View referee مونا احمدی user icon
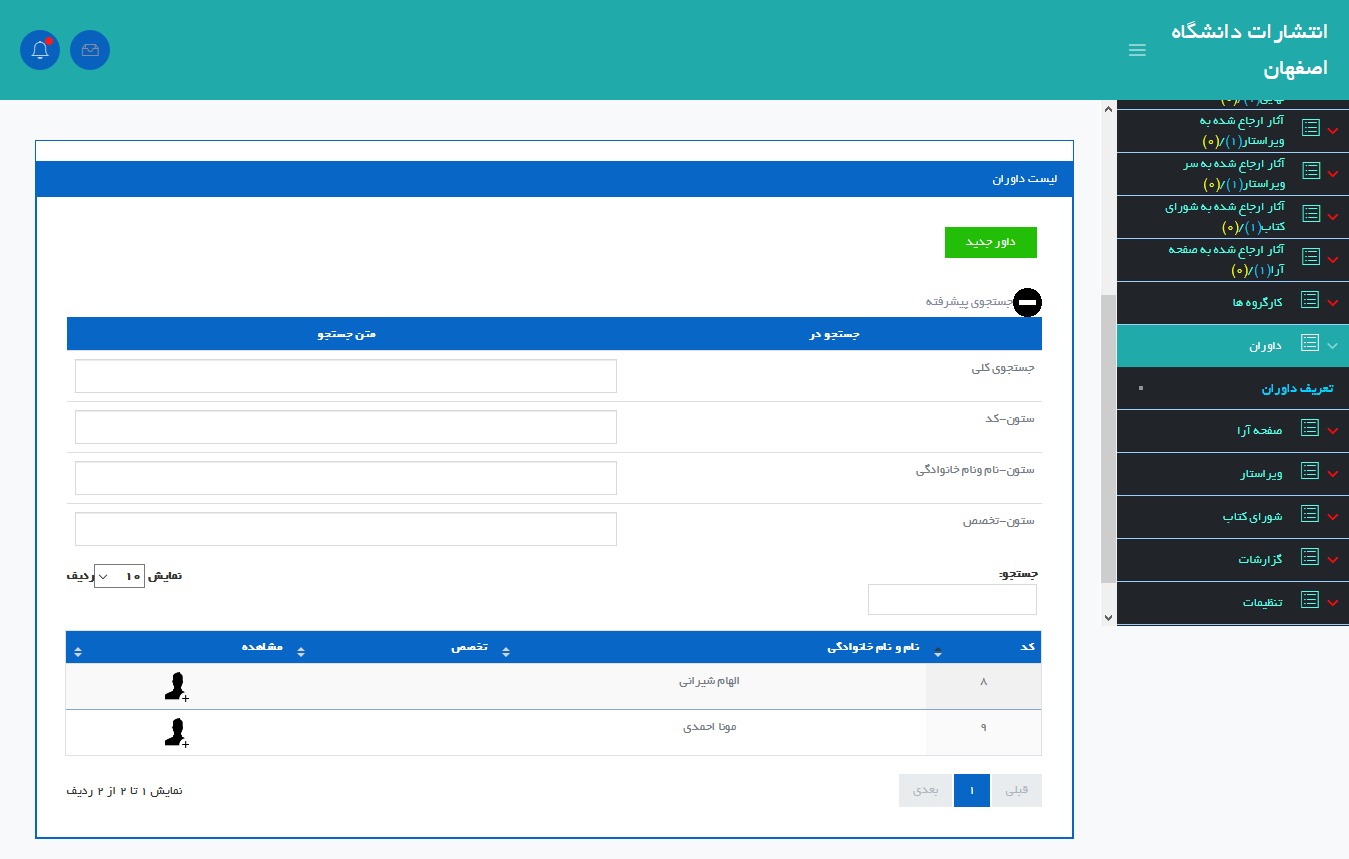 coord(176,732)
